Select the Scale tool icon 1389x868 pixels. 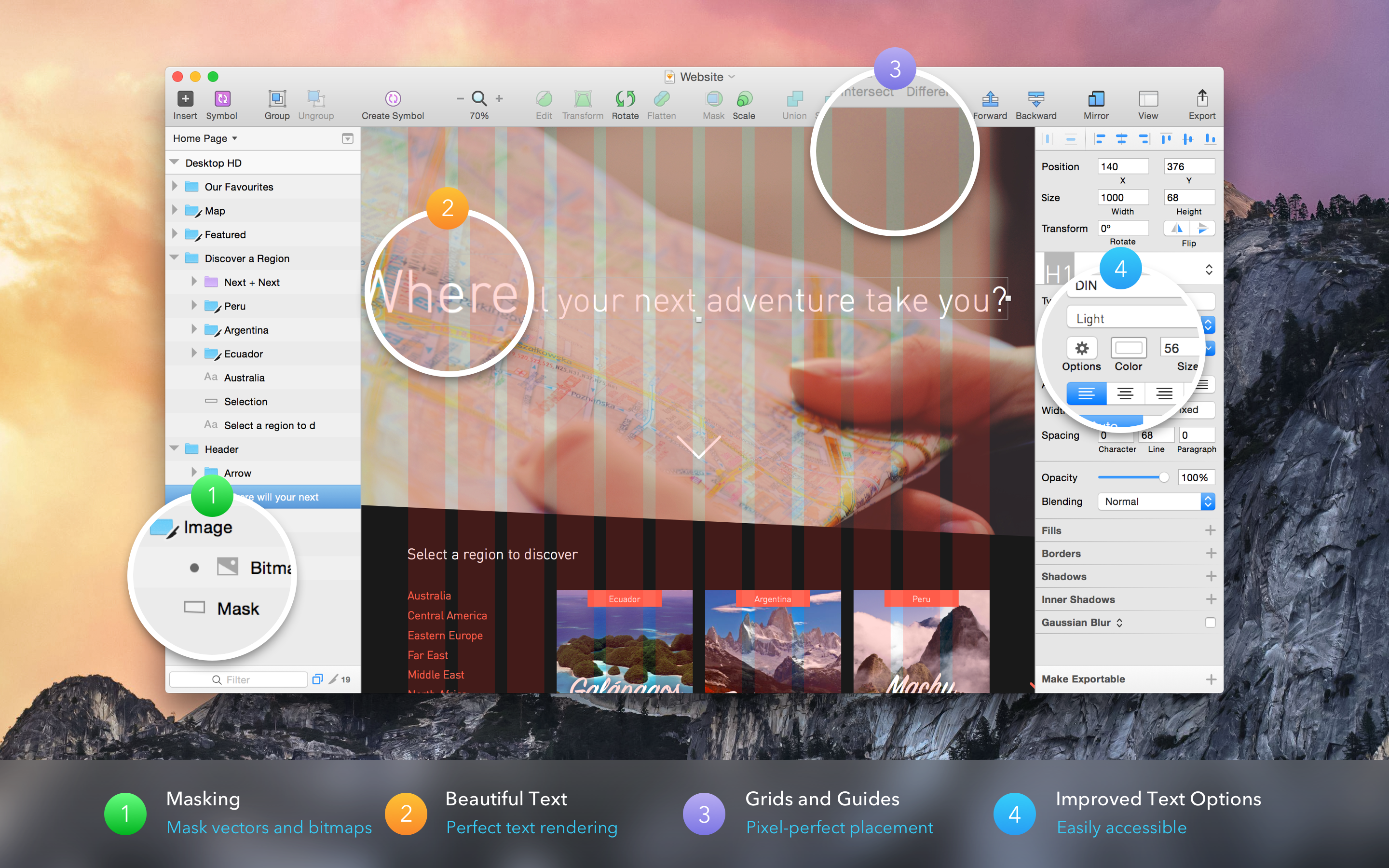(x=744, y=99)
